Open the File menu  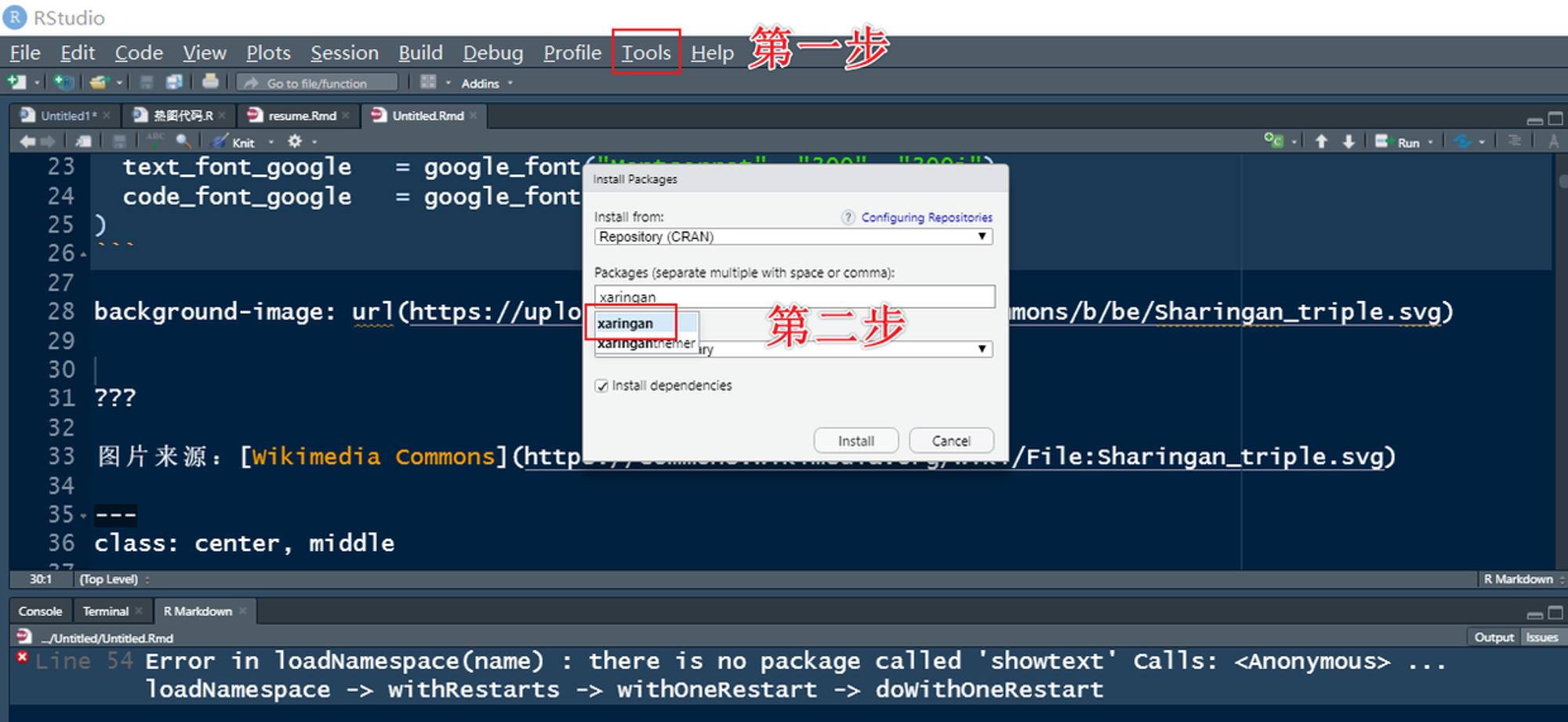point(25,53)
